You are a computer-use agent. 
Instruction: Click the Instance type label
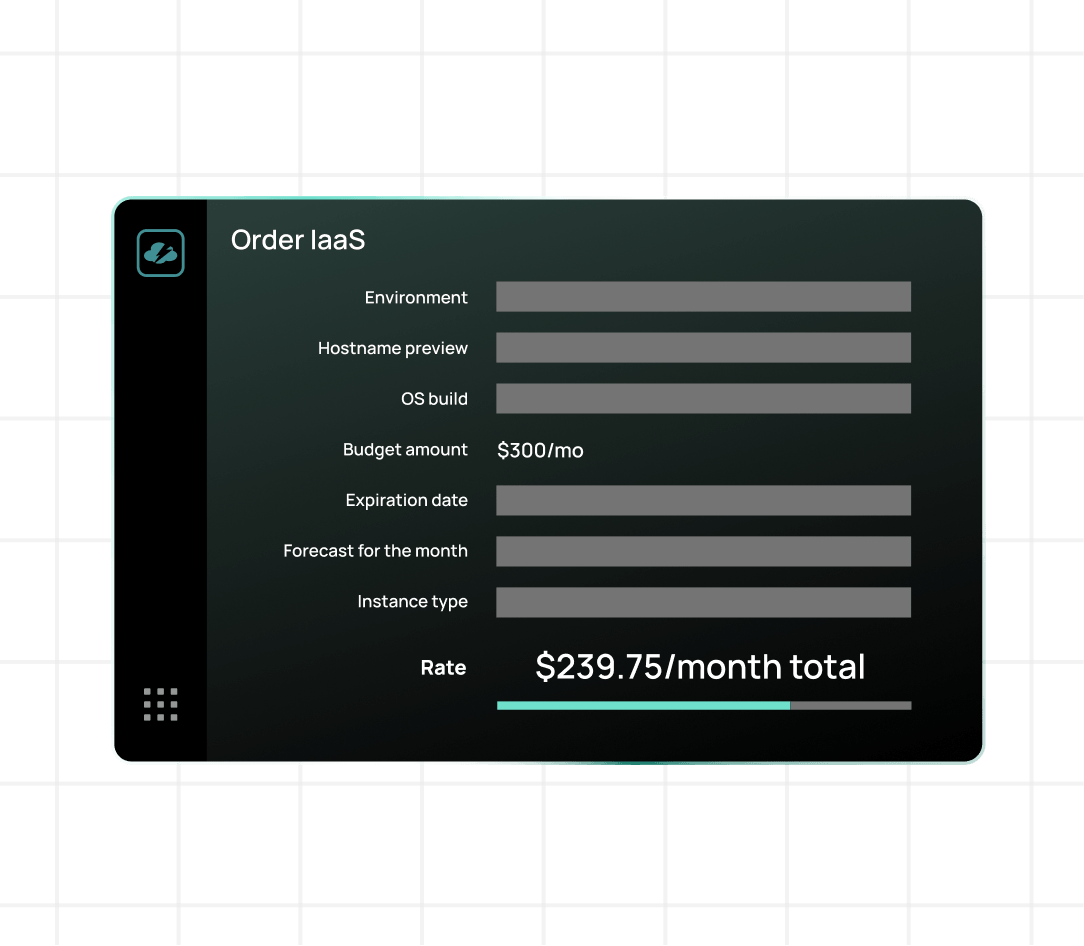413,602
